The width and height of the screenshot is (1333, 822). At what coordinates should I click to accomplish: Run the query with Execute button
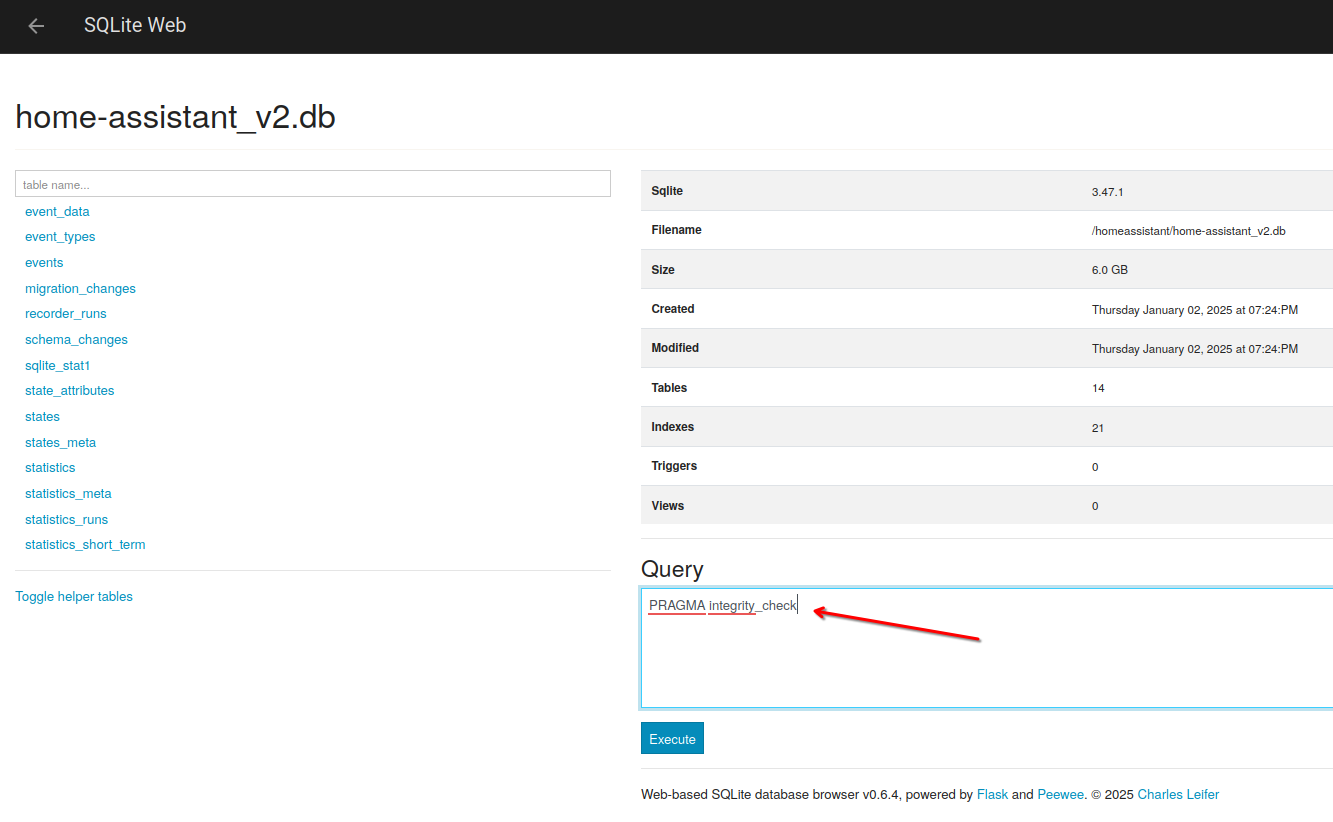click(672, 738)
